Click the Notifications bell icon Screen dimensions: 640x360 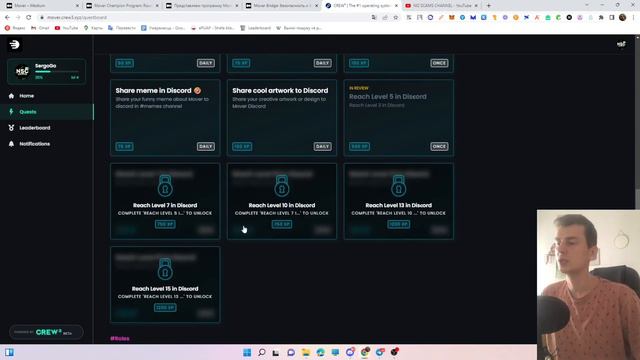(x=11, y=144)
